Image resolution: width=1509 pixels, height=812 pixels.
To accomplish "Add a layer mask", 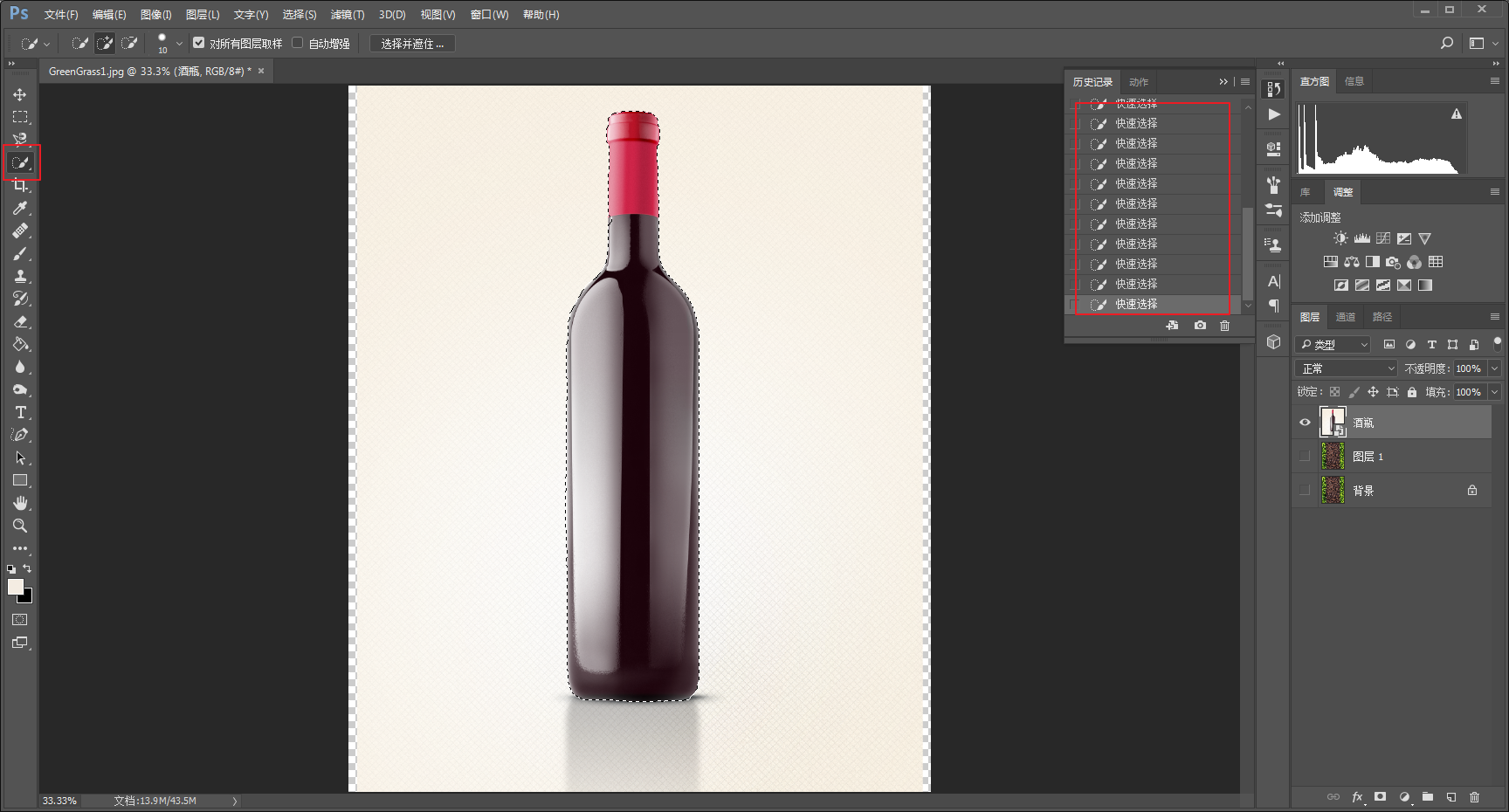I will click(1380, 796).
